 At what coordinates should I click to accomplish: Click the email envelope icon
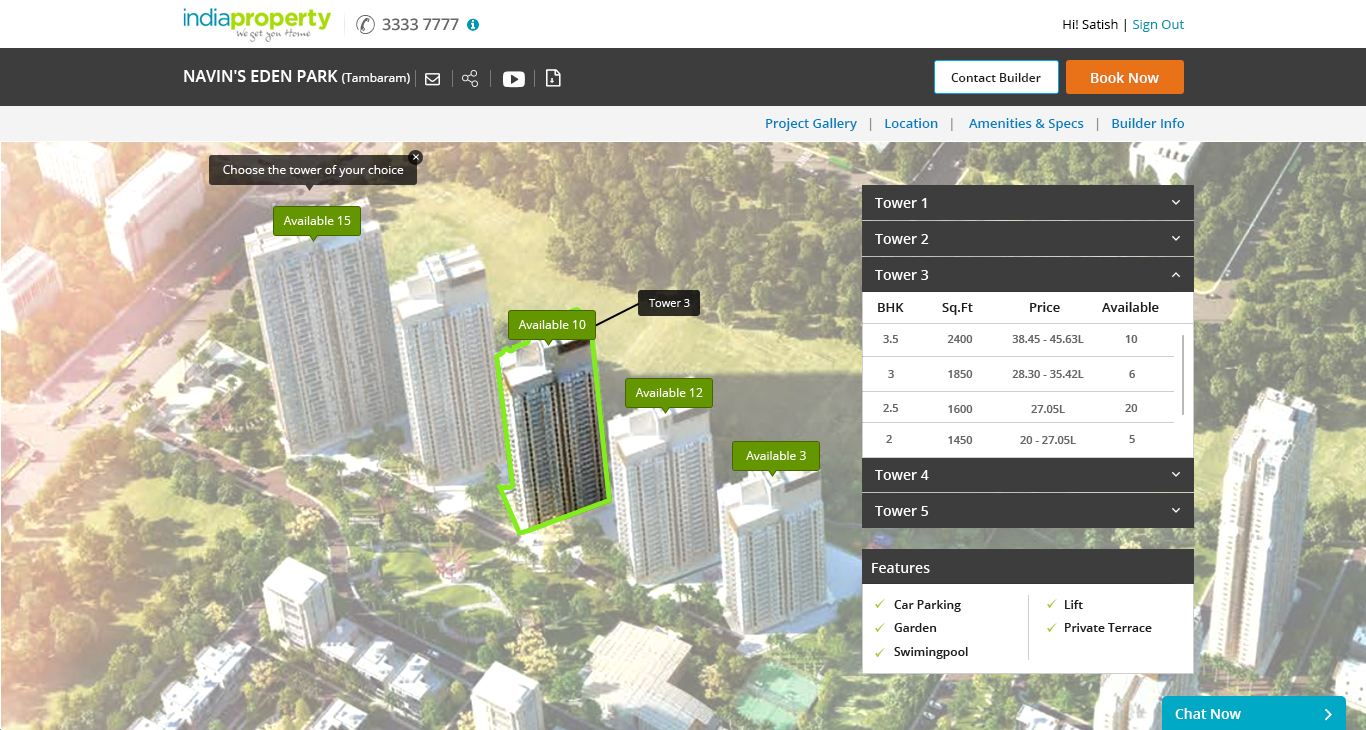pos(432,78)
